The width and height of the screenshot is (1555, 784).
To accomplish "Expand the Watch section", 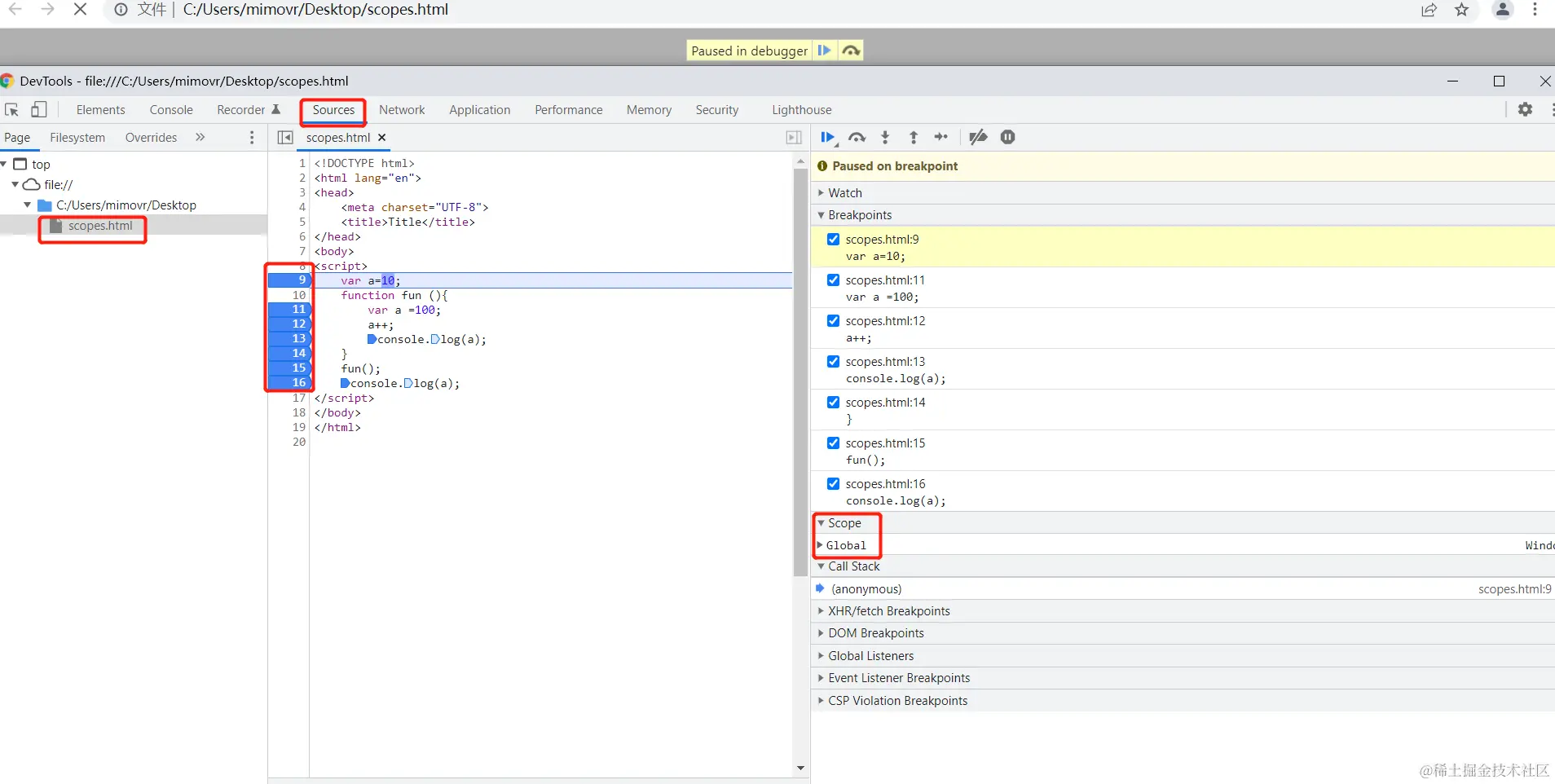I will point(1183,193).
